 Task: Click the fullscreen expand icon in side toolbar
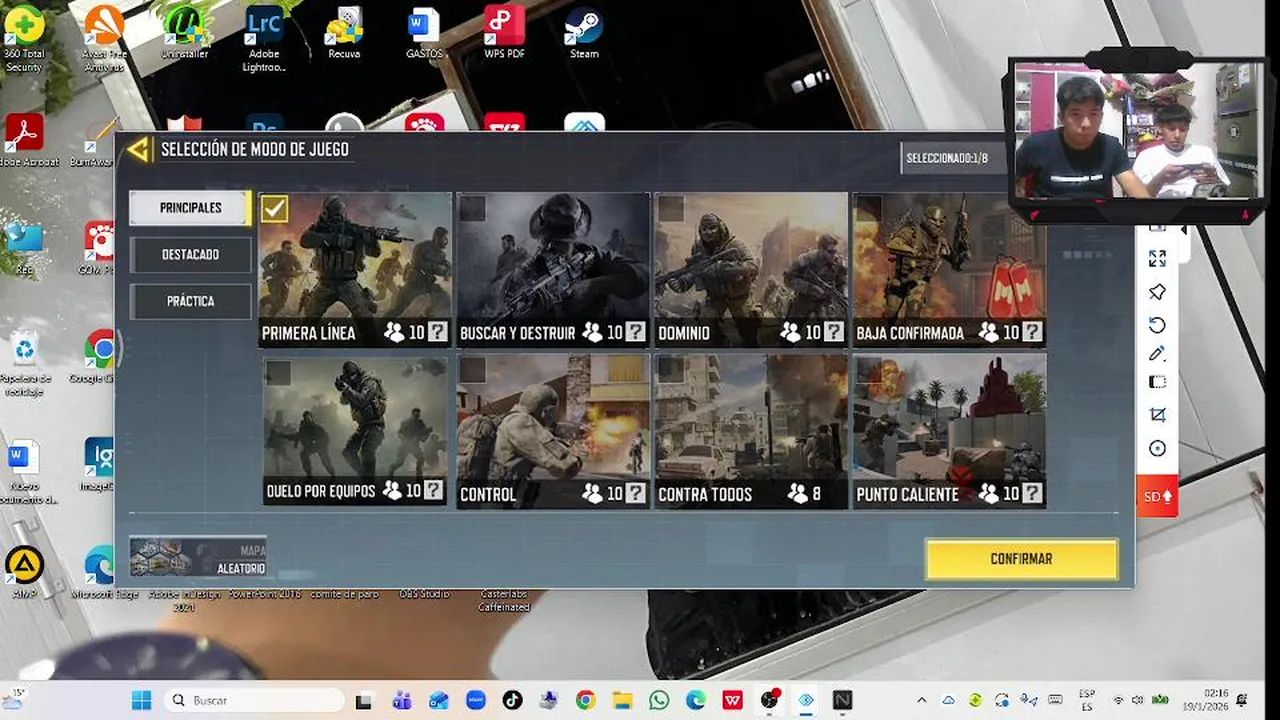pos(1157,259)
